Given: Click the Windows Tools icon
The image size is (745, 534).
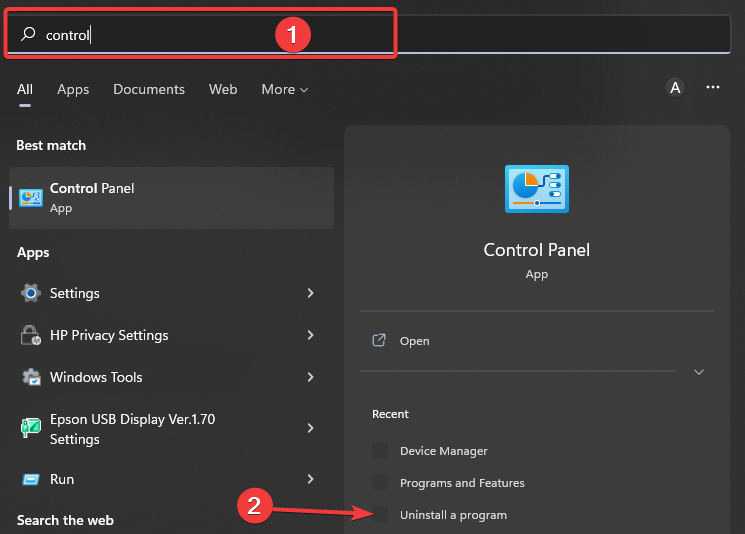Looking at the screenshot, I should pyautogui.click(x=31, y=377).
